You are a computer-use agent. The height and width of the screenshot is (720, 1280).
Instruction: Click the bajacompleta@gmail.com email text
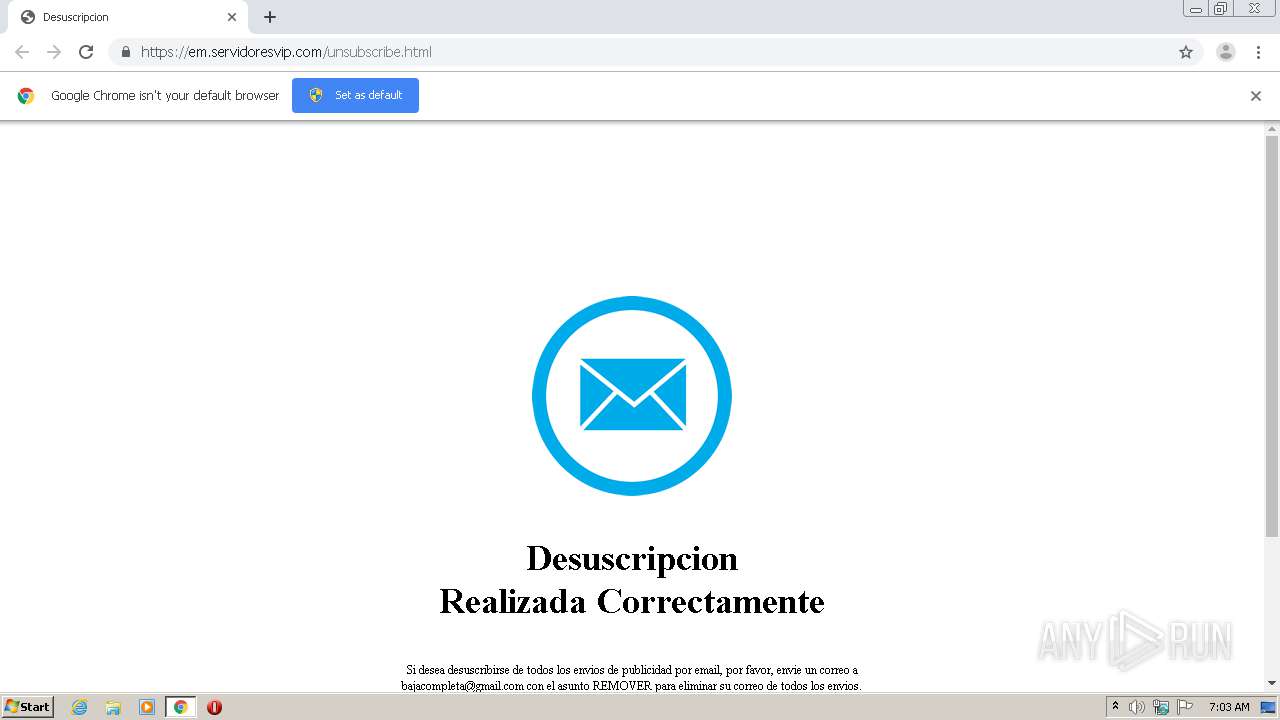(x=463, y=686)
